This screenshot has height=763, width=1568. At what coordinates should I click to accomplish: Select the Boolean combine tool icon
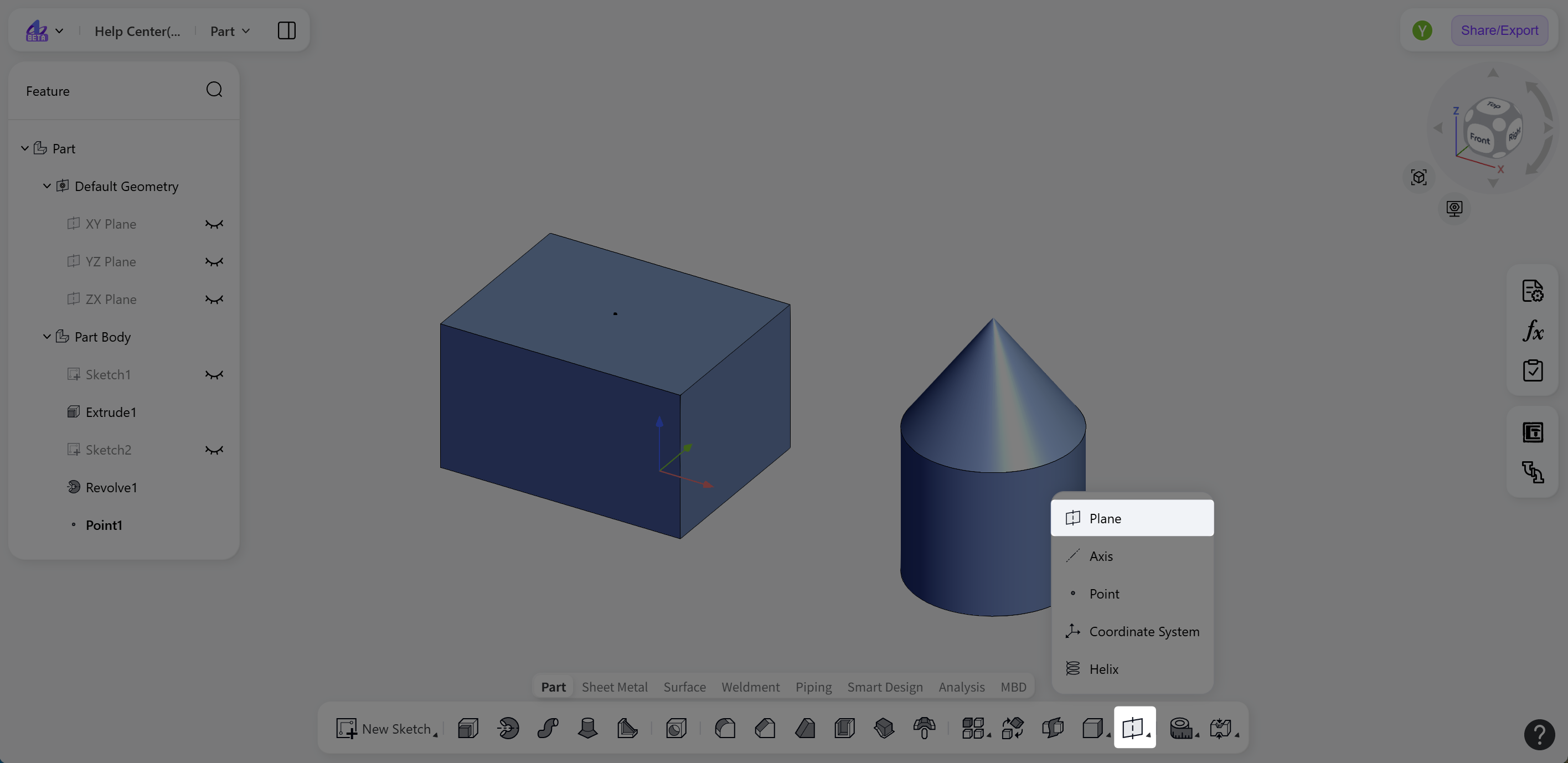(1053, 728)
